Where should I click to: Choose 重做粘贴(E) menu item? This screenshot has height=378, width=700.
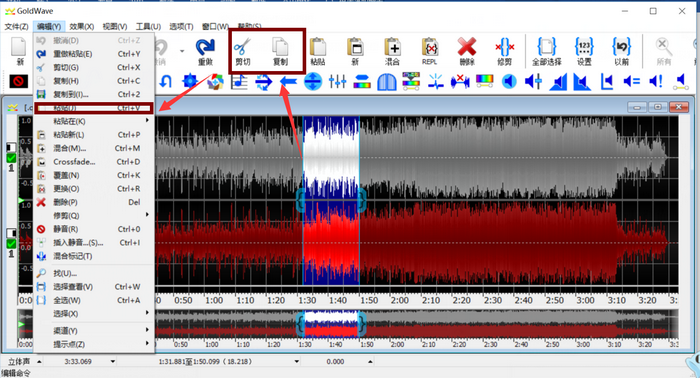click(94, 54)
